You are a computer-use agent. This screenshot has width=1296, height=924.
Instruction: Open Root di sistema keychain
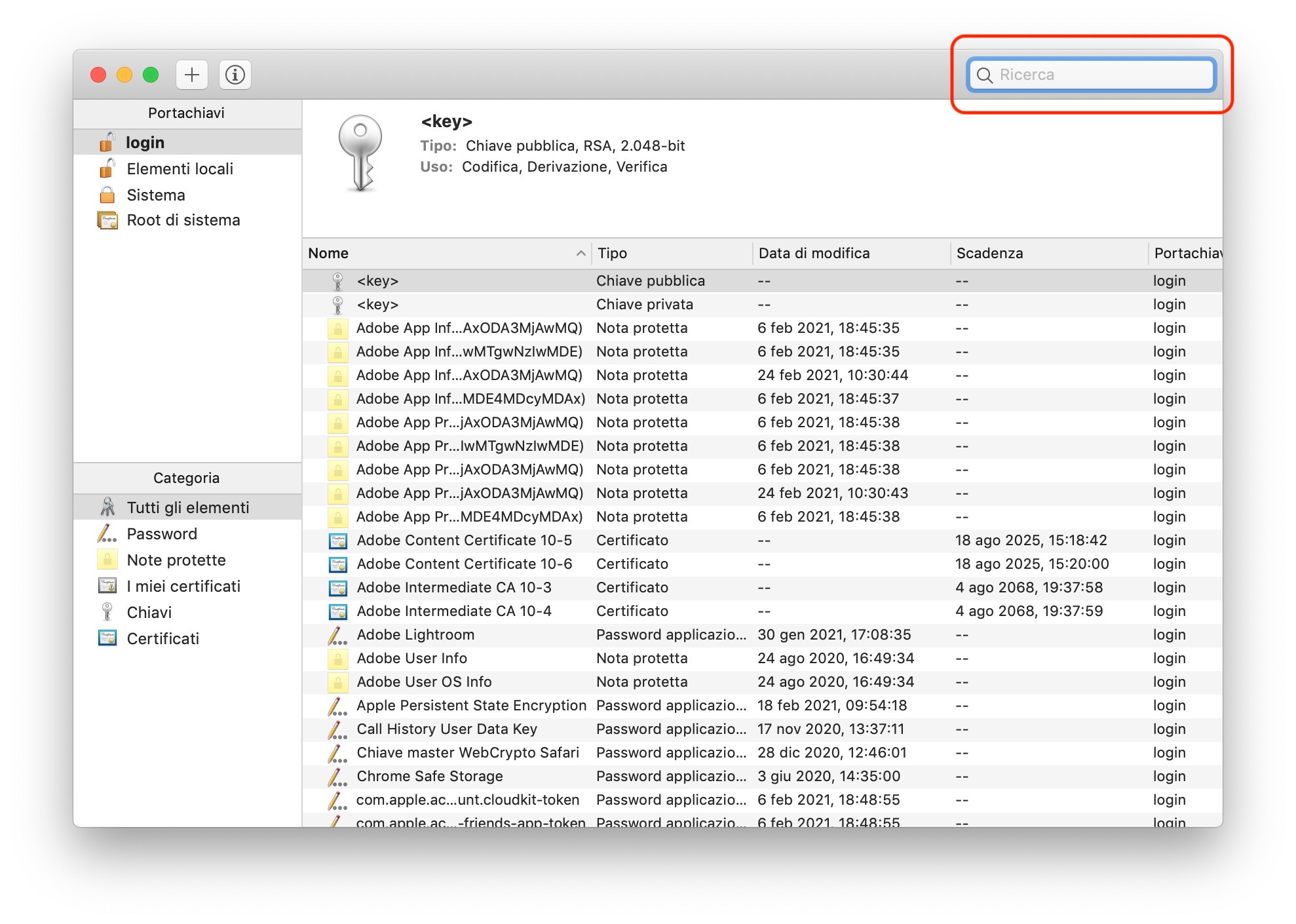[x=183, y=220]
